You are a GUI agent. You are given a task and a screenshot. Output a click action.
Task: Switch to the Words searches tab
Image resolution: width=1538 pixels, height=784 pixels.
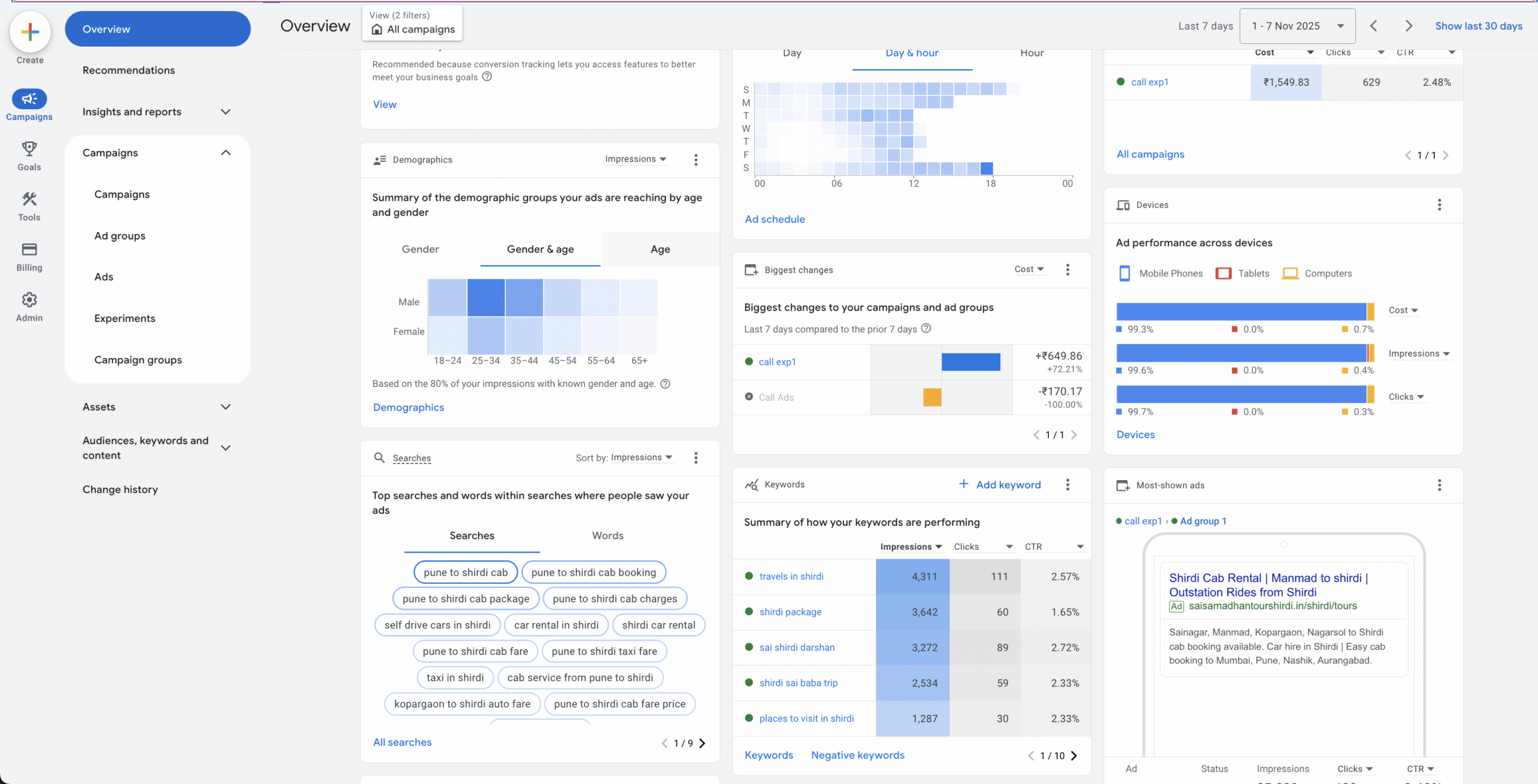point(607,536)
